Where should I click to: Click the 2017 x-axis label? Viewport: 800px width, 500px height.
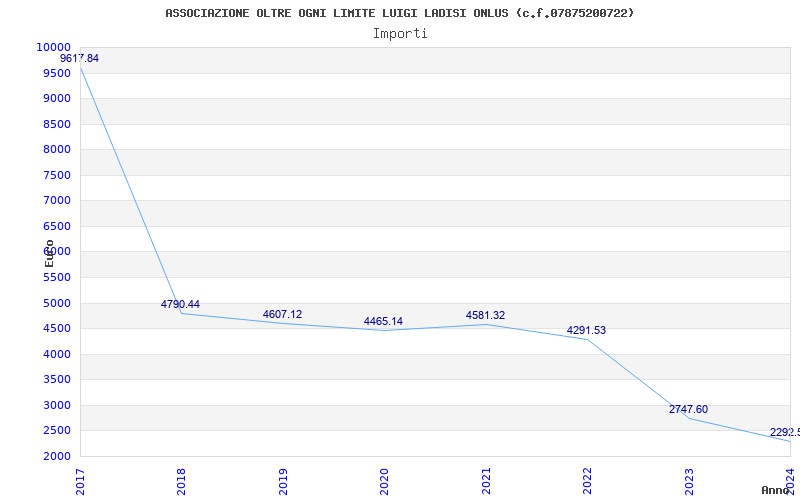[x=80, y=482]
